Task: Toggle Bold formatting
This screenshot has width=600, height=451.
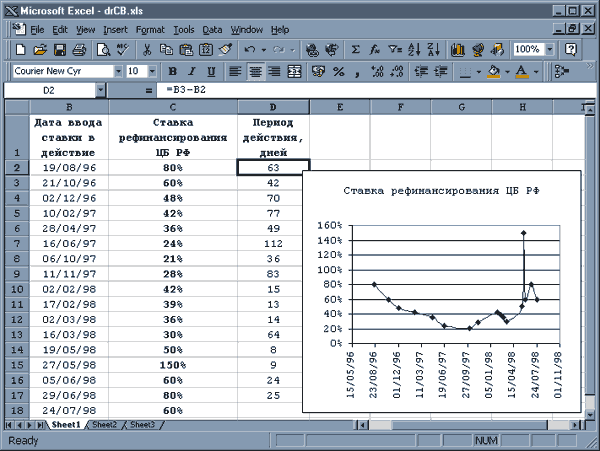Action: pyautogui.click(x=173, y=71)
